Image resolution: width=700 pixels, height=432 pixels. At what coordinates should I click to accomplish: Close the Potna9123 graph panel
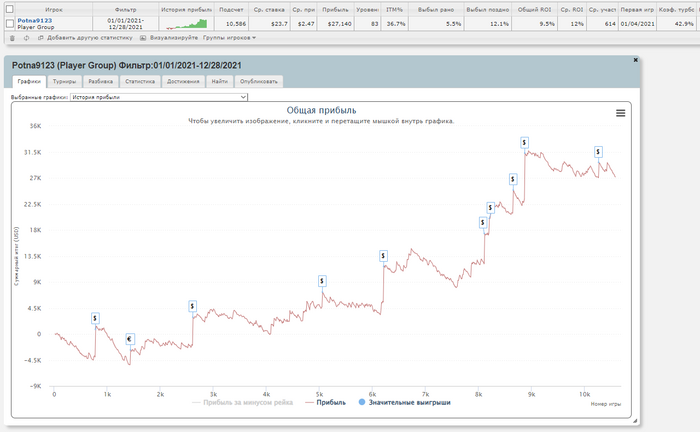click(x=635, y=60)
